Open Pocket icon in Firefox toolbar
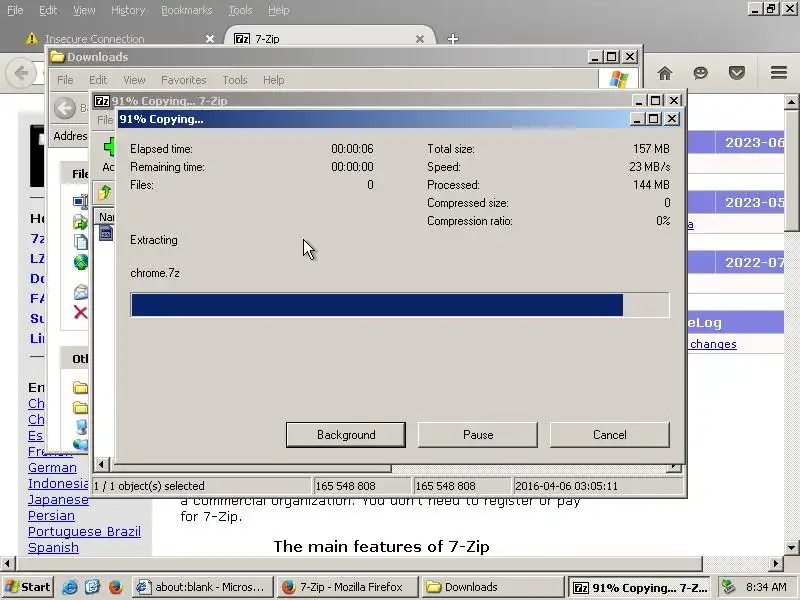The width and height of the screenshot is (800, 600). coord(736,73)
